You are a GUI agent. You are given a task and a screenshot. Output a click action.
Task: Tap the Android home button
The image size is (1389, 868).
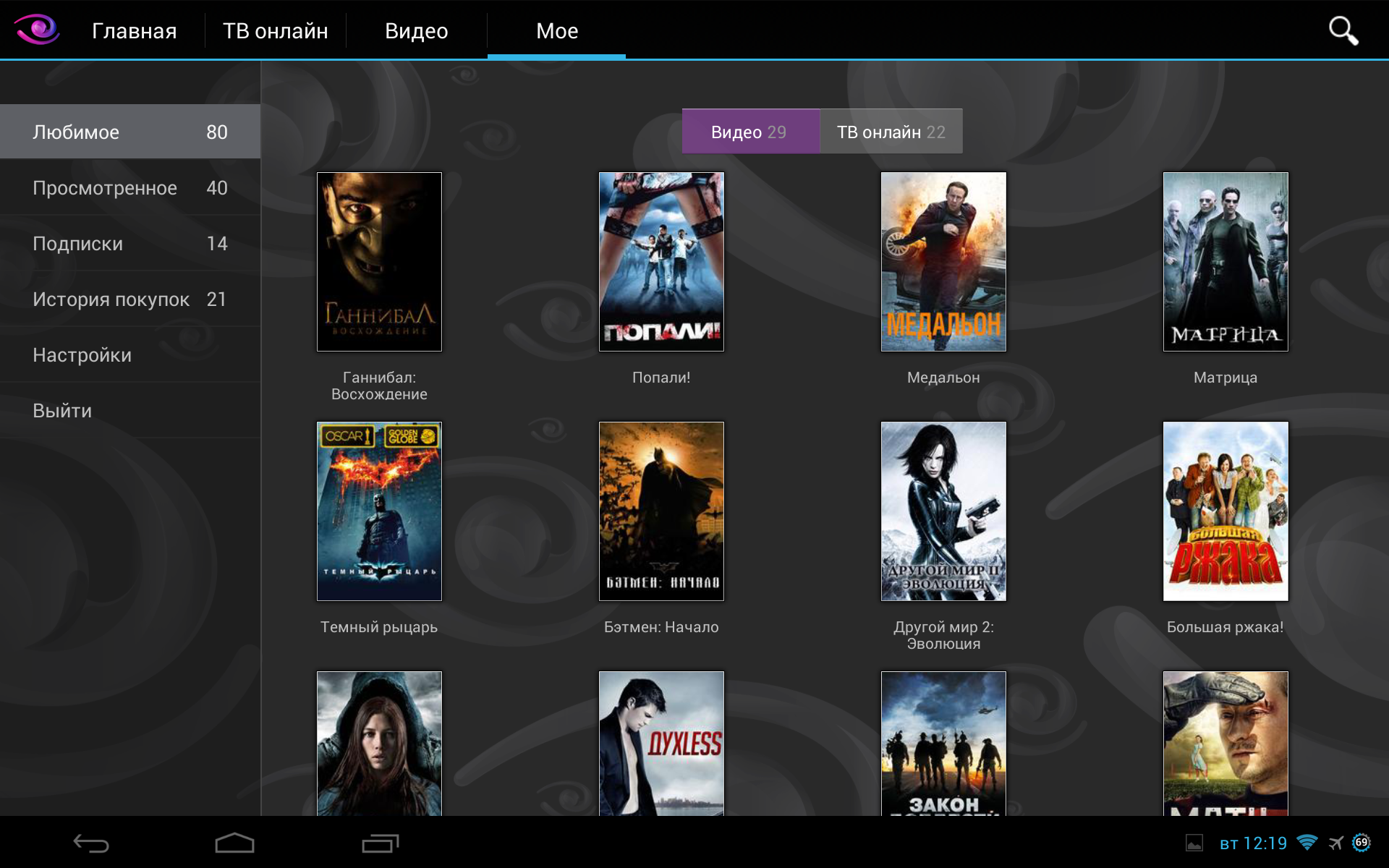click(235, 843)
